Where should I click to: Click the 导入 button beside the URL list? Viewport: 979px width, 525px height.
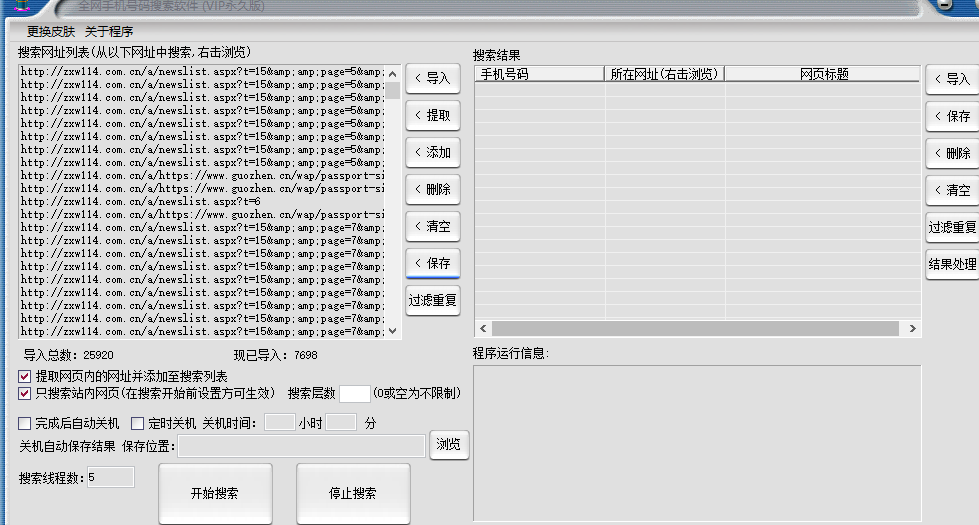(x=432, y=78)
